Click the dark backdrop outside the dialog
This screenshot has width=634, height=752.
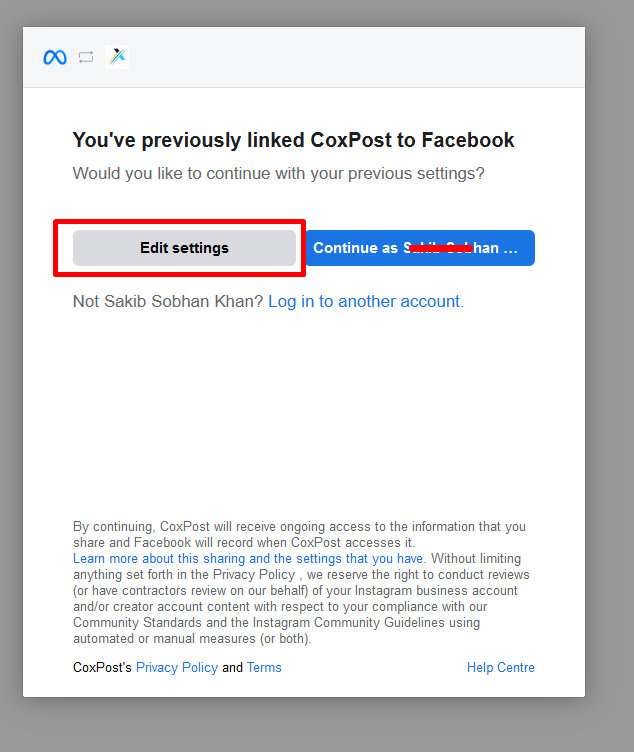[x=608, y=400]
